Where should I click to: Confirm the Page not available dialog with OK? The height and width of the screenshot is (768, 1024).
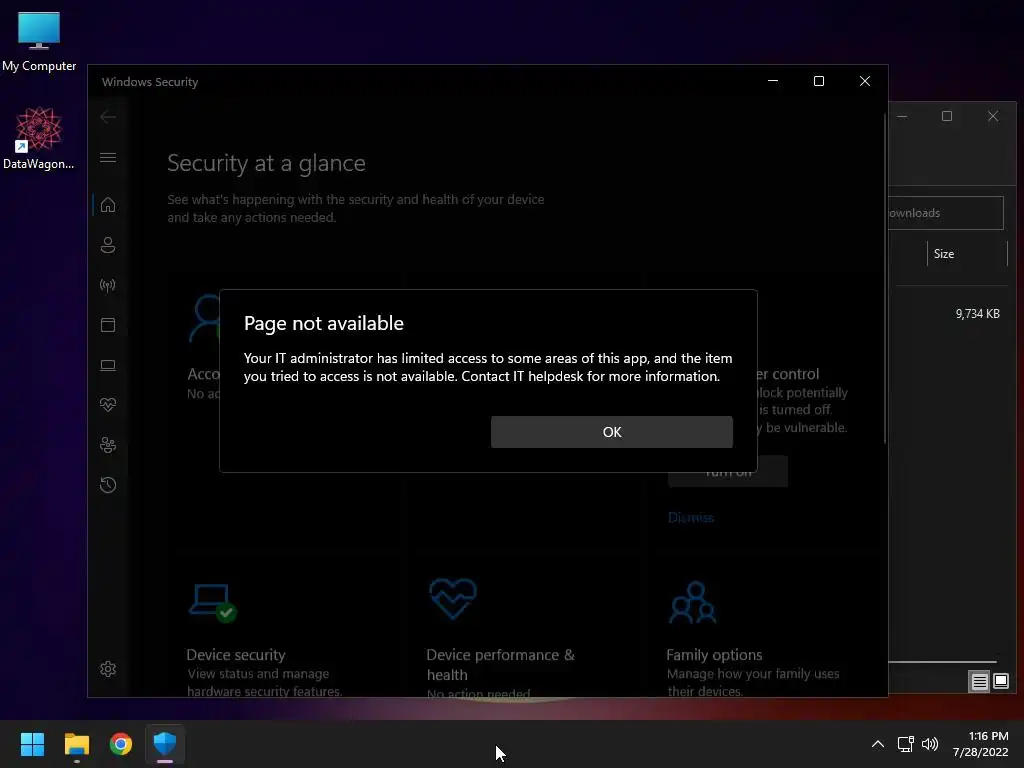click(611, 432)
